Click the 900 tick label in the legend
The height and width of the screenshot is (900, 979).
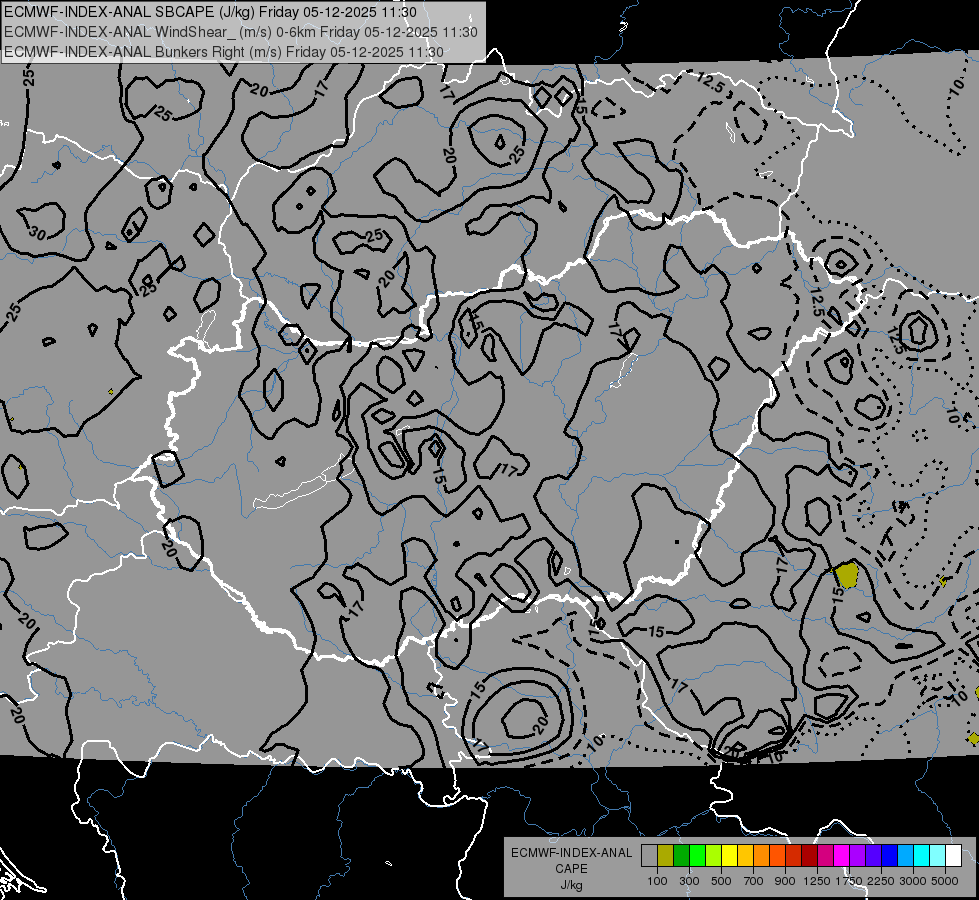785,881
